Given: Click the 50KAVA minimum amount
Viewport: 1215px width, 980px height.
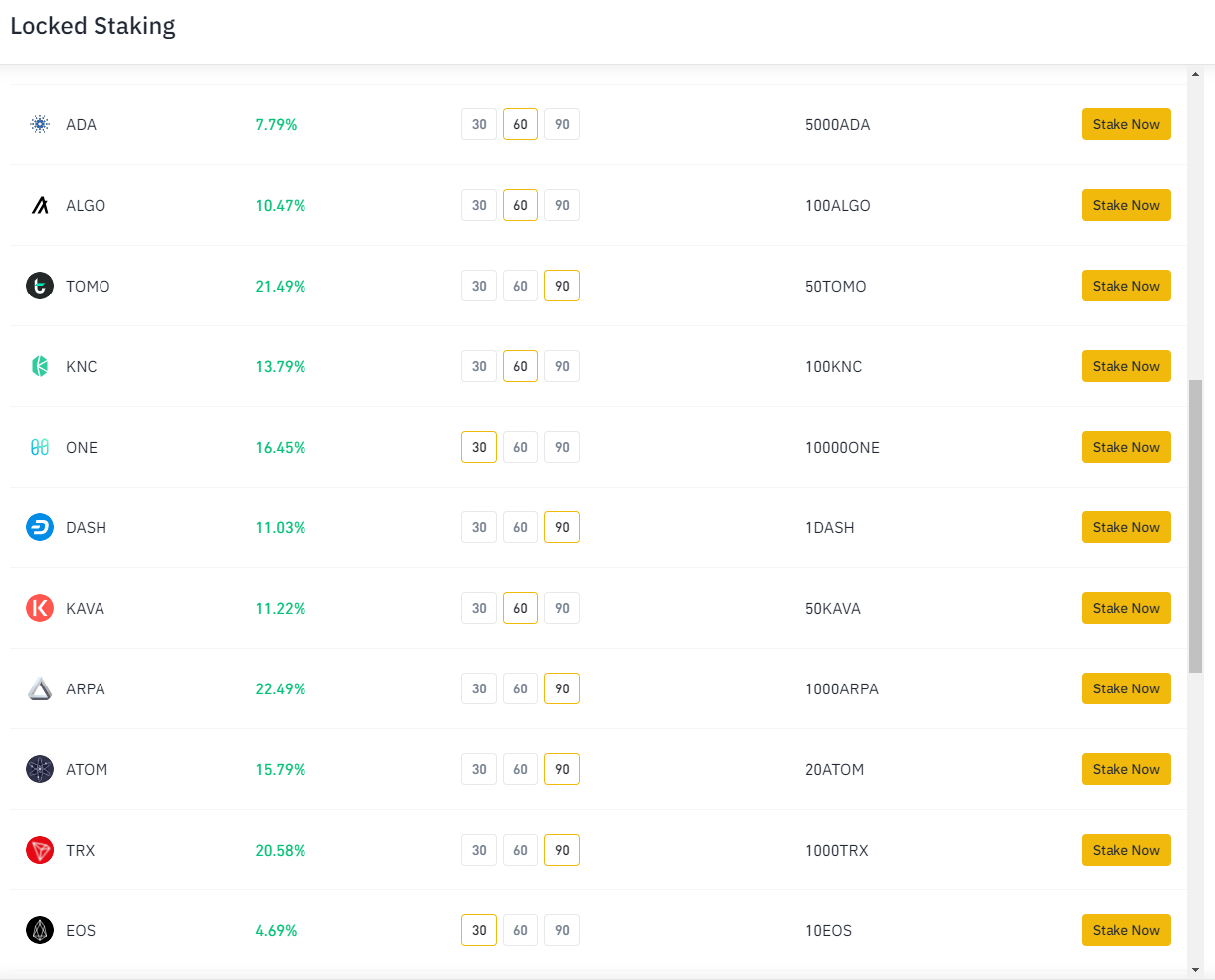Looking at the screenshot, I should click(x=833, y=608).
